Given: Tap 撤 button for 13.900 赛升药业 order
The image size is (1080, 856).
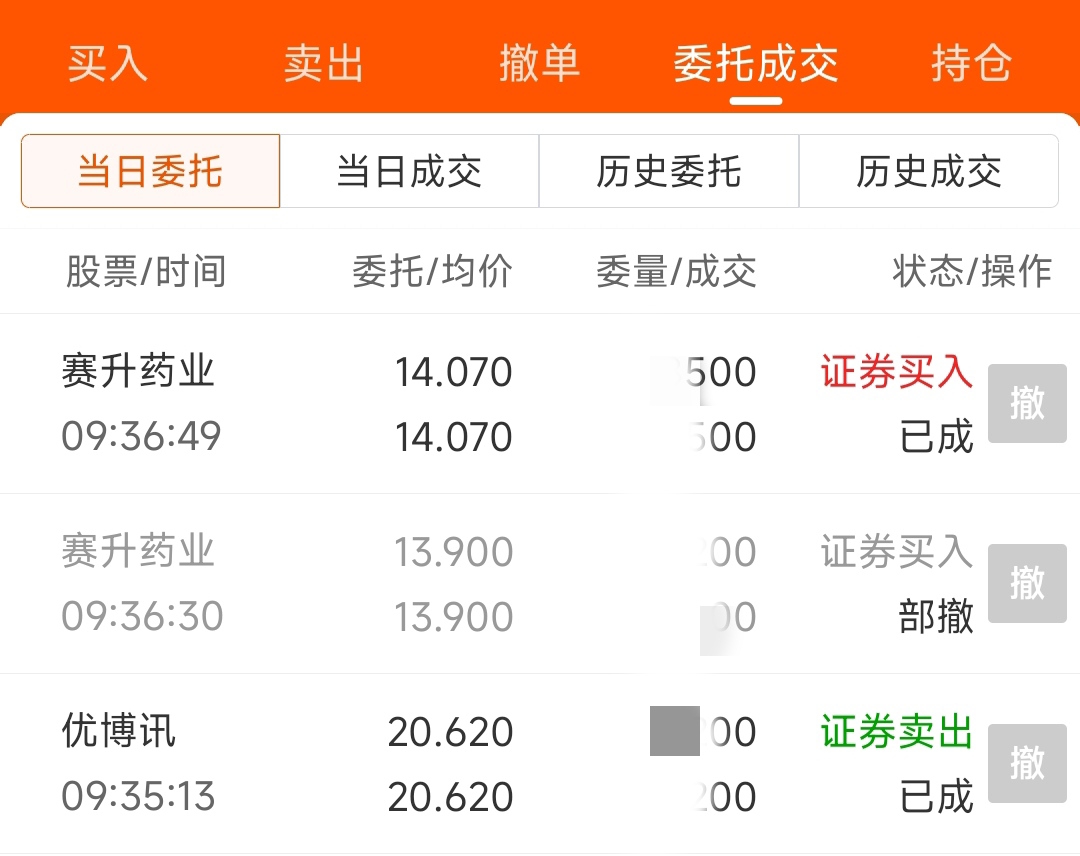Looking at the screenshot, I should (x=1027, y=583).
